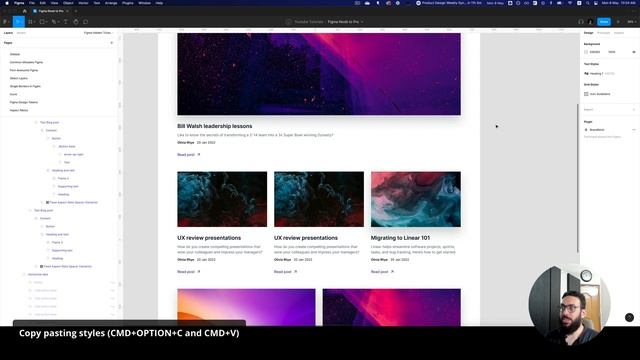
Task: Select the Bill Walsh hero image
Action: pos(319,74)
